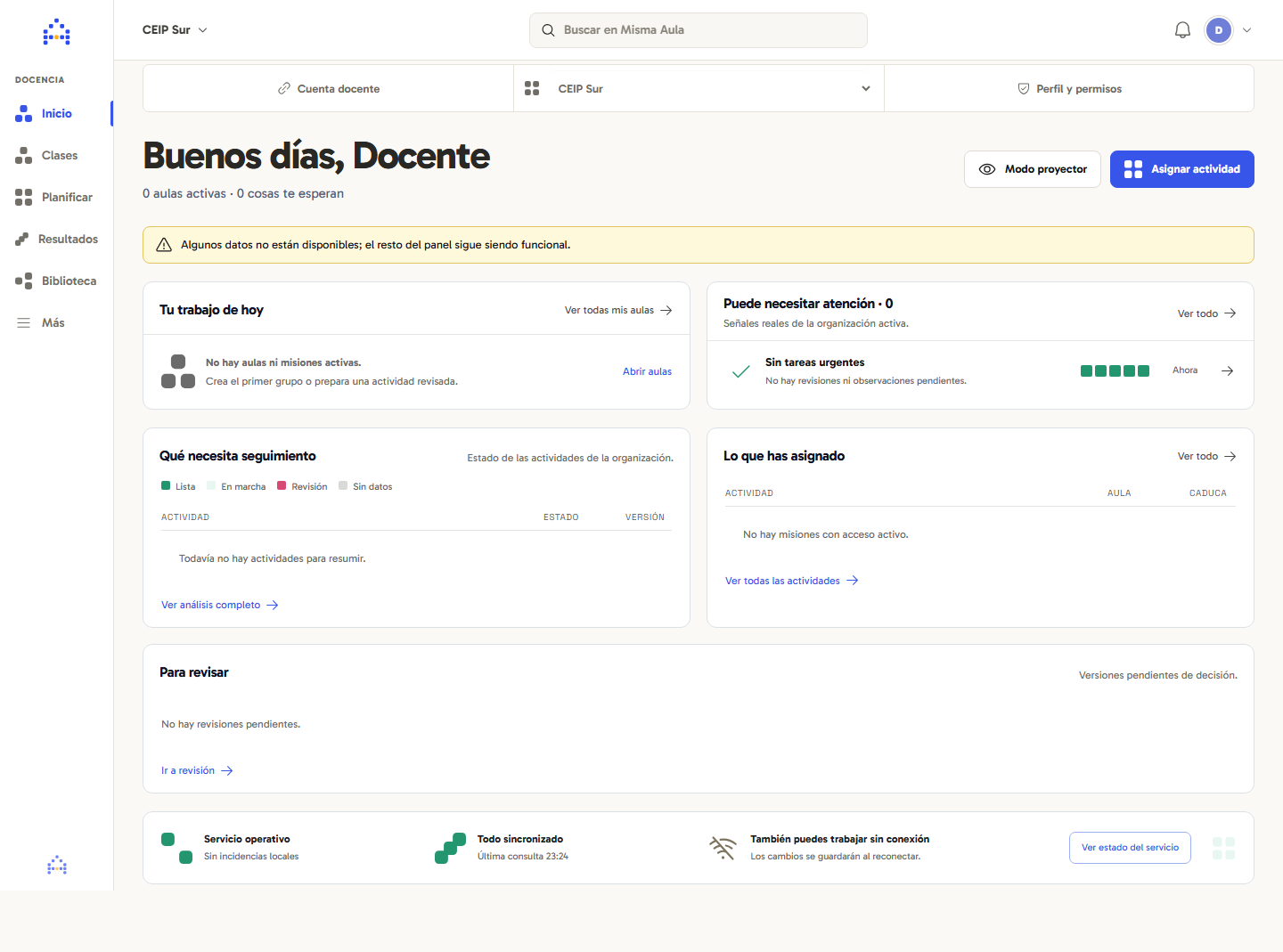
Task: Click Ver todo in Lo que has asignado
Action: click(1206, 456)
